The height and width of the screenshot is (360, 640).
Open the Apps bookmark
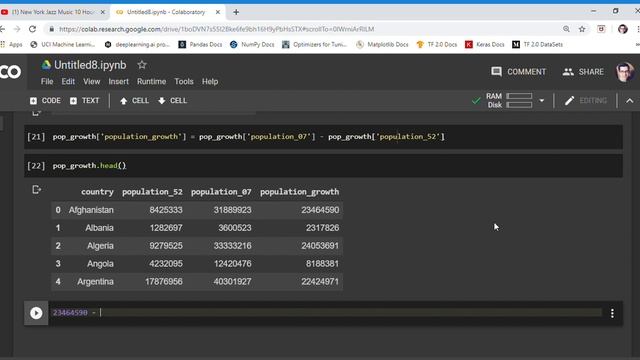[x=11, y=44]
